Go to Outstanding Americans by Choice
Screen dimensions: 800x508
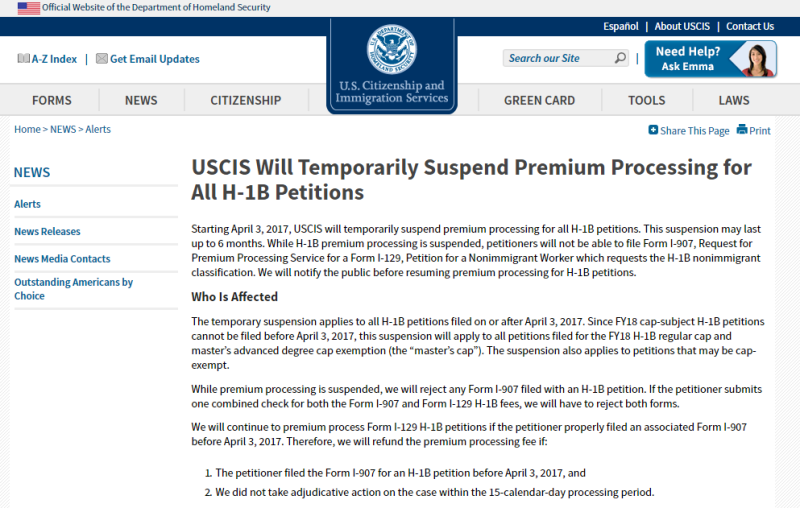click(x=73, y=289)
